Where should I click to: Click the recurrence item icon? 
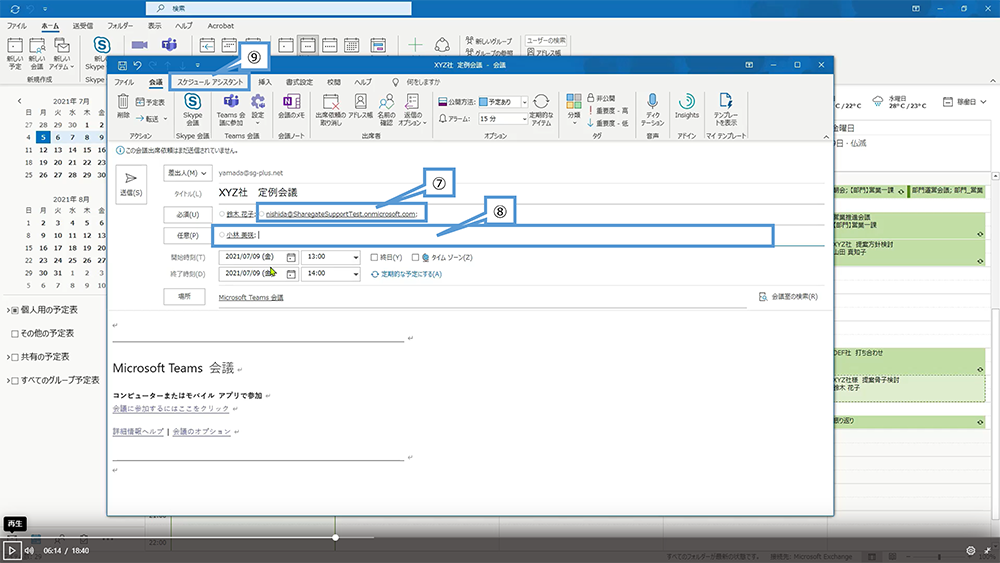tap(541, 101)
